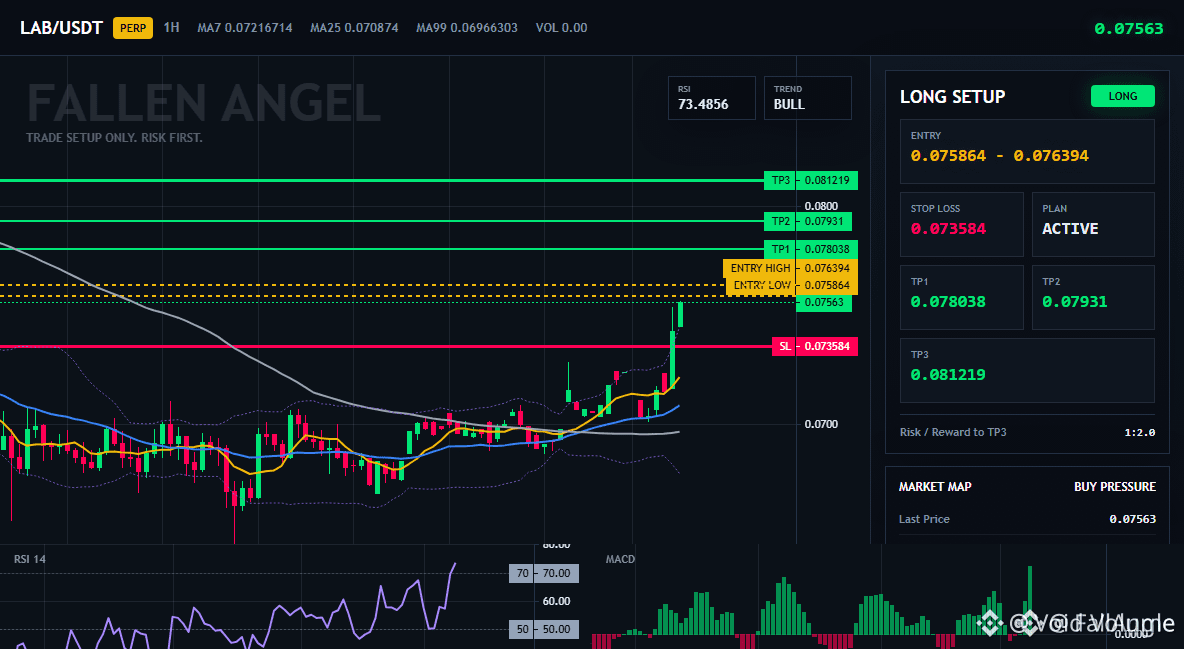
Task: Select the yellow PERP badge
Action: tap(133, 28)
